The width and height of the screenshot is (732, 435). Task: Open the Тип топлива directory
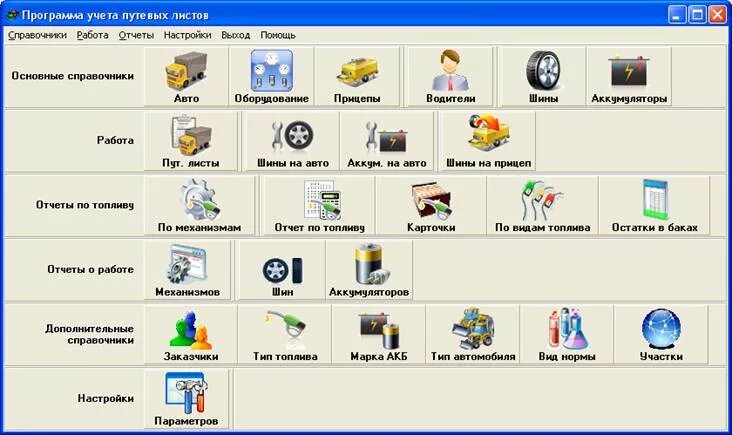point(285,334)
